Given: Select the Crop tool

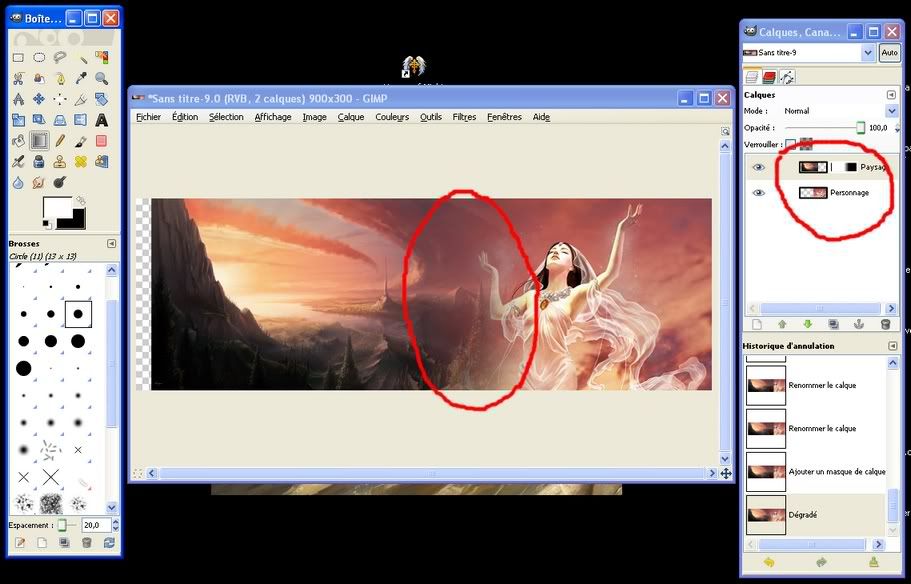Looking at the screenshot, I should coord(81,99).
